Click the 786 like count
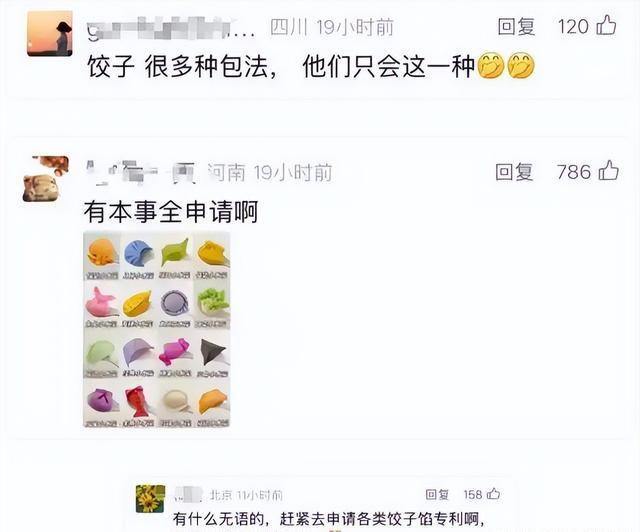640x532 pixels. [574, 172]
